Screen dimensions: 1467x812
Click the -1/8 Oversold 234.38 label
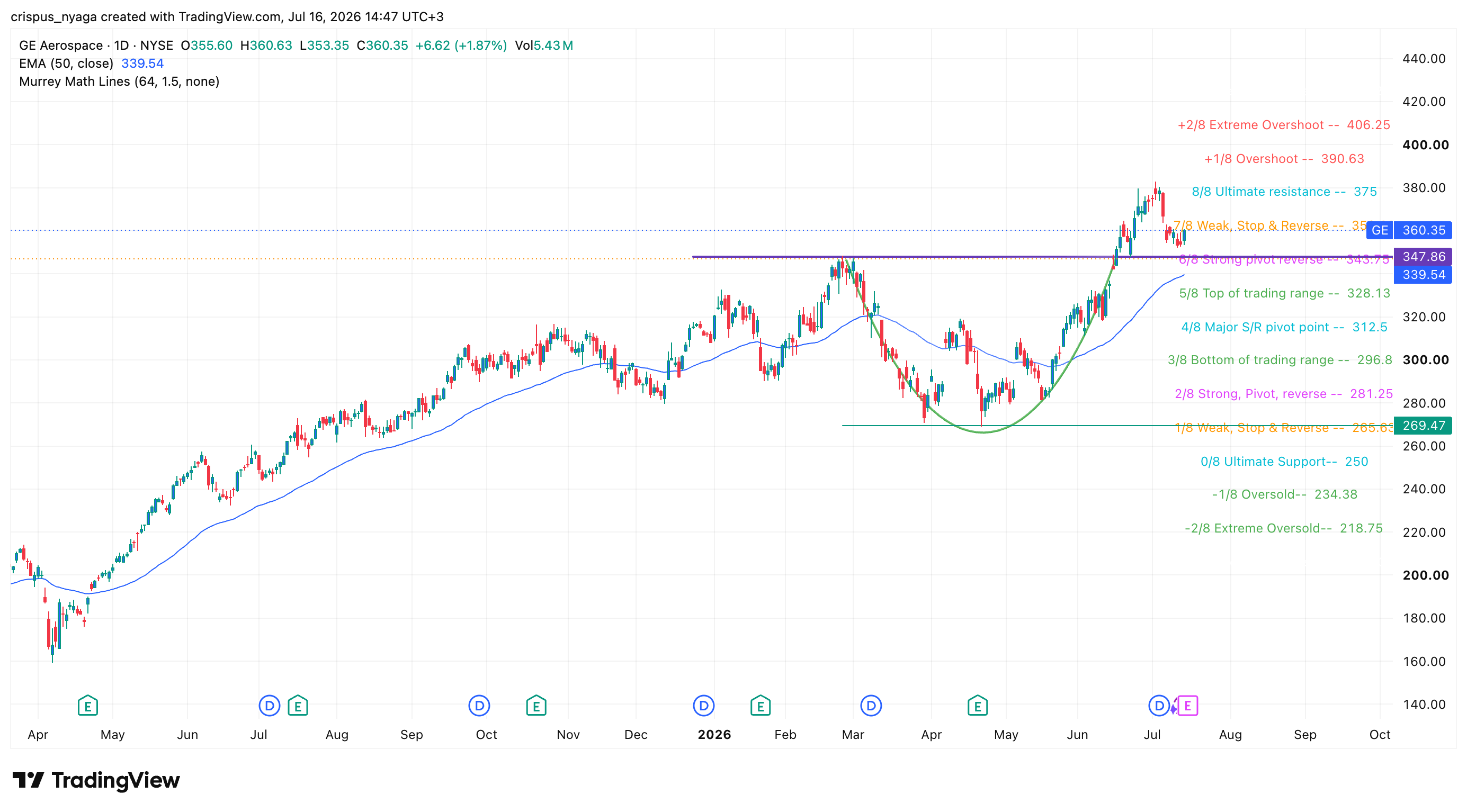point(1284,494)
